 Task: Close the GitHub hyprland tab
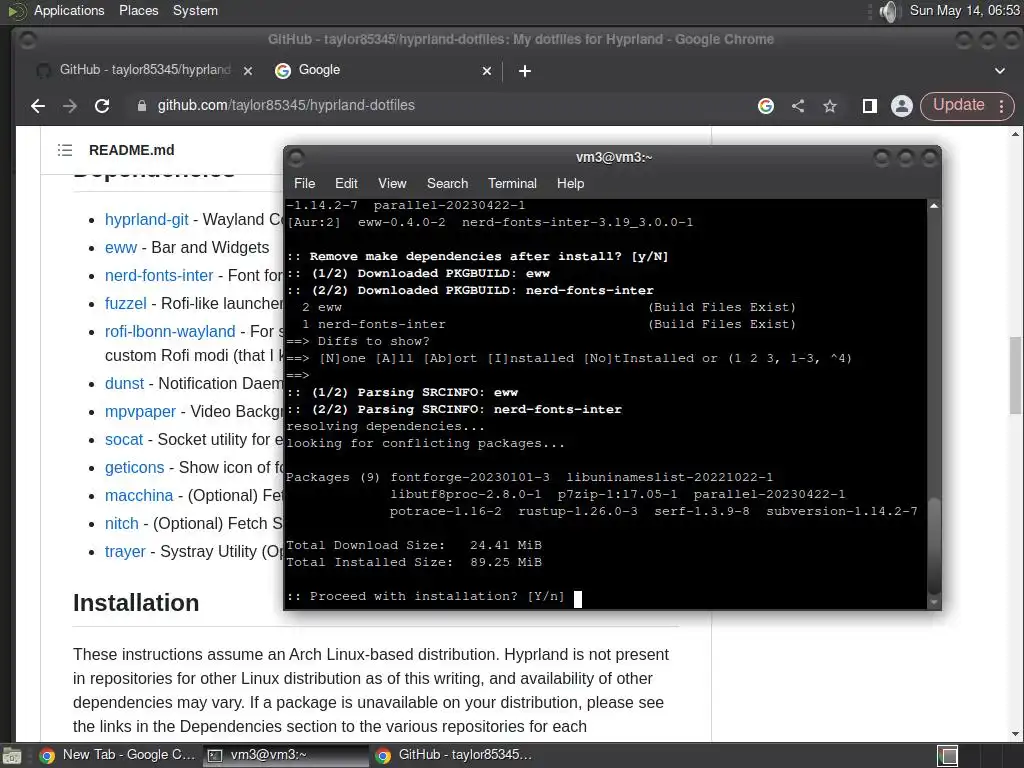[x=248, y=71]
